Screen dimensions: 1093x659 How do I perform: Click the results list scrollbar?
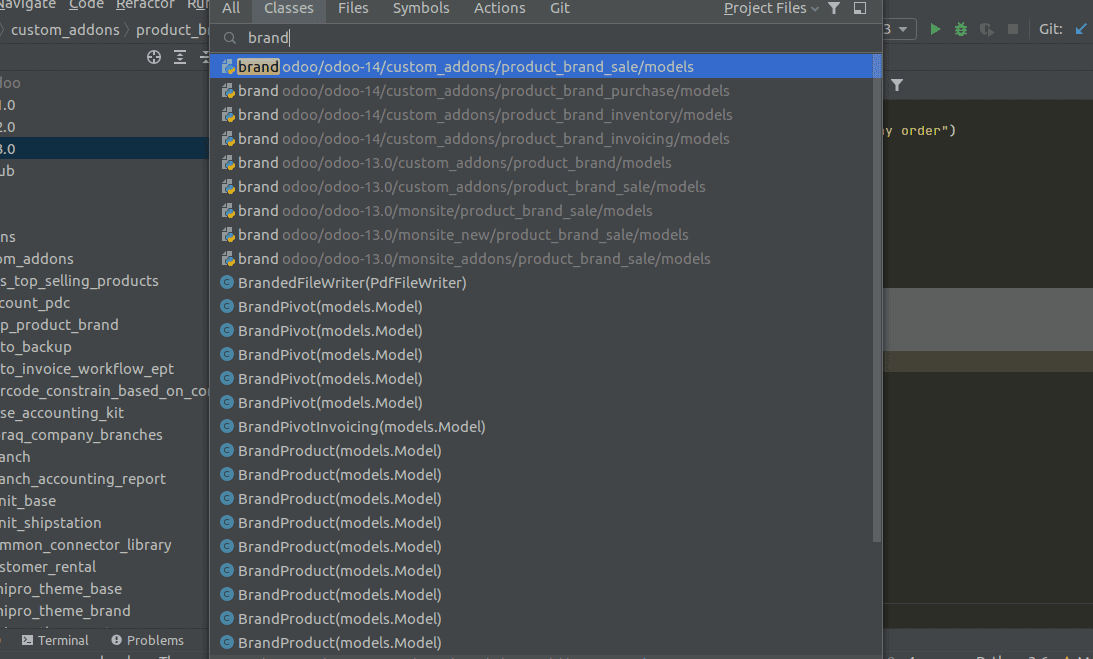(877, 300)
